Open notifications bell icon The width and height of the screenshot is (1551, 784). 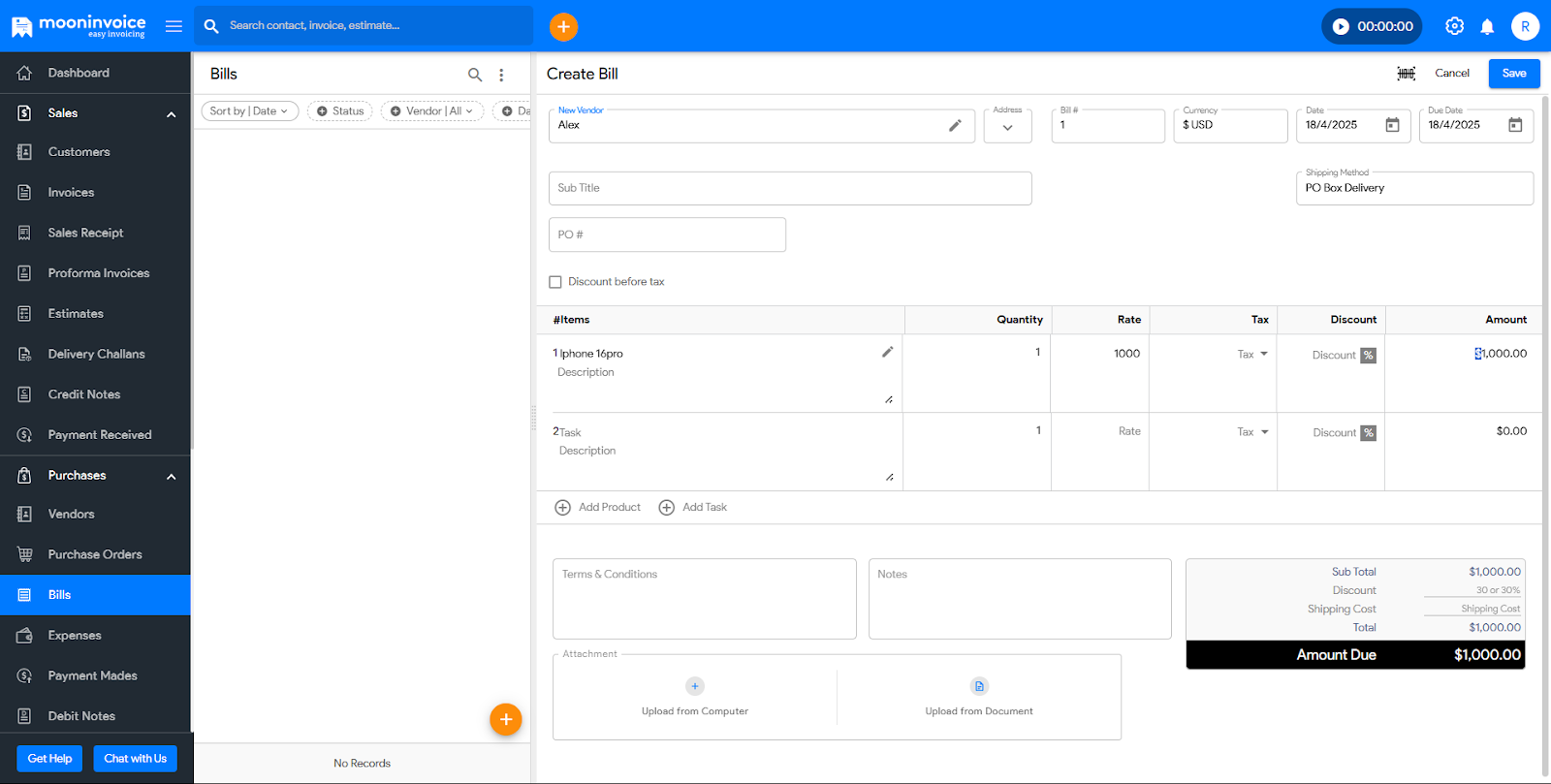(x=1487, y=26)
